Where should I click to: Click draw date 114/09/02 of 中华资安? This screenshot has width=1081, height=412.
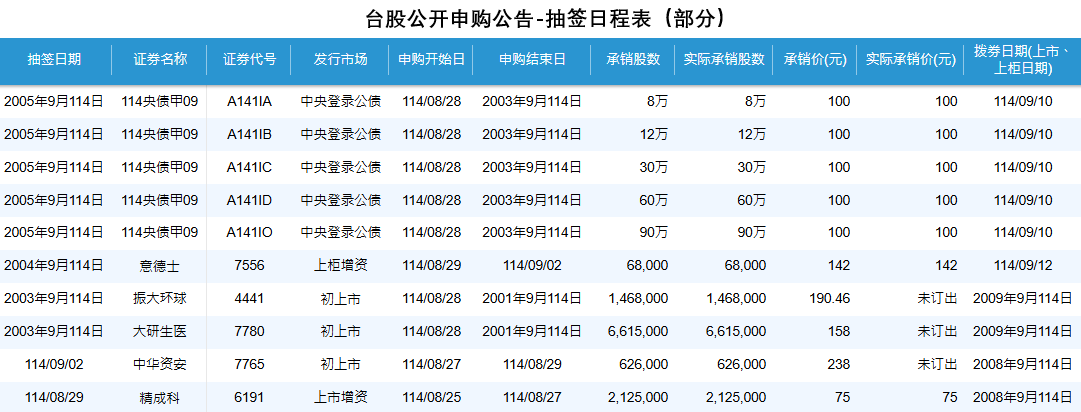click(x=54, y=364)
